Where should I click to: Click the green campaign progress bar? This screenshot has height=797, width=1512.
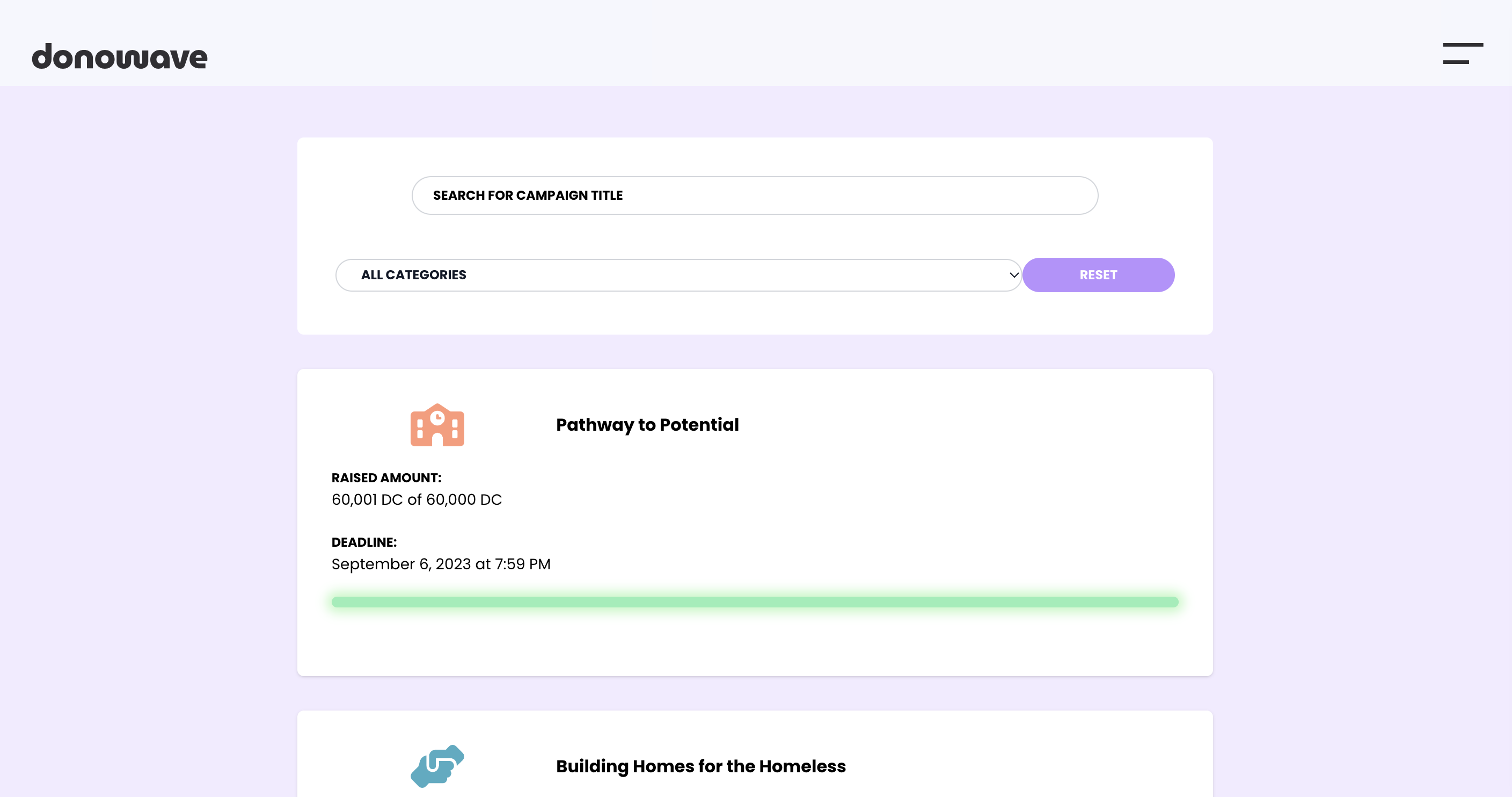coord(755,602)
